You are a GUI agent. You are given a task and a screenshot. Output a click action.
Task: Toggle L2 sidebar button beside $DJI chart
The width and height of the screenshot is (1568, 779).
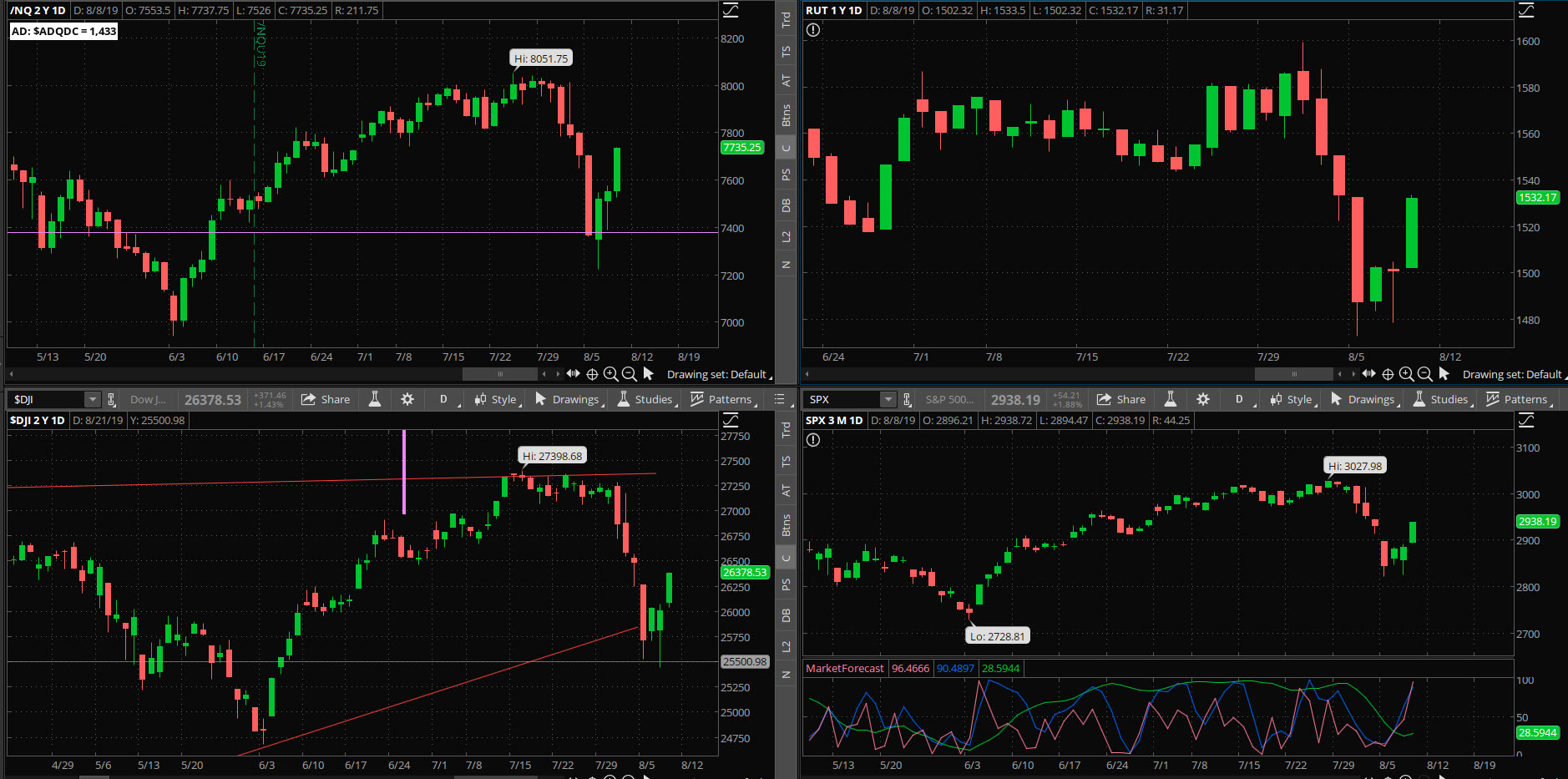click(786, 647)
